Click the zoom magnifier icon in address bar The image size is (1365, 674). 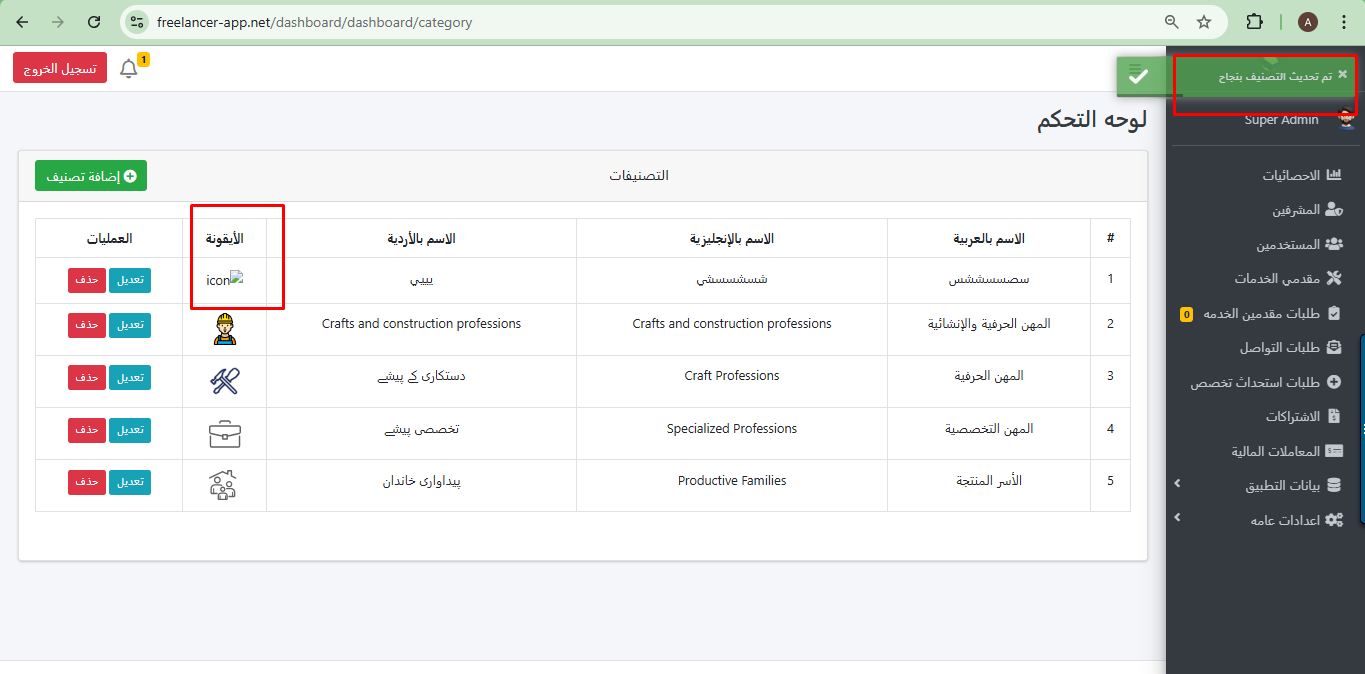click(1172, 22)
